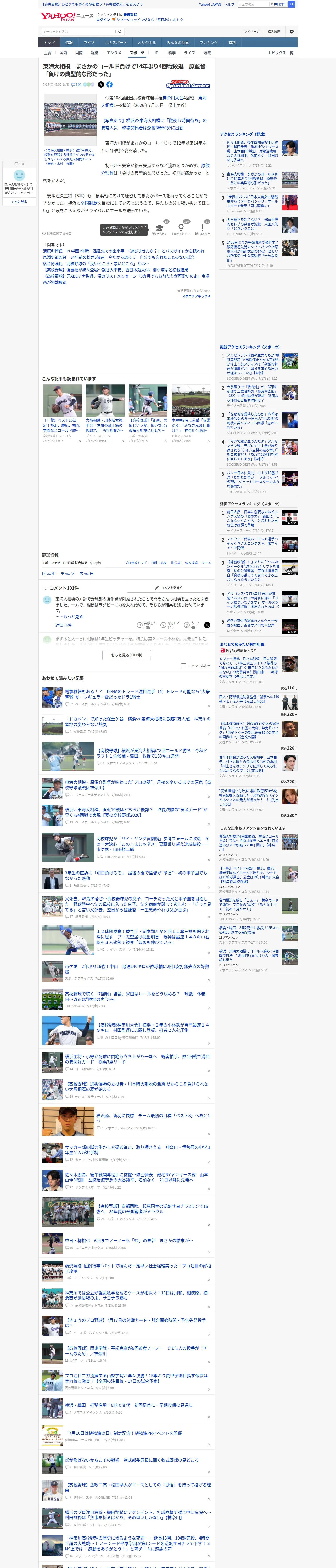Open the トピックス一覧 link
This screenshot has height=1568, width=336.
pos(281,53)
